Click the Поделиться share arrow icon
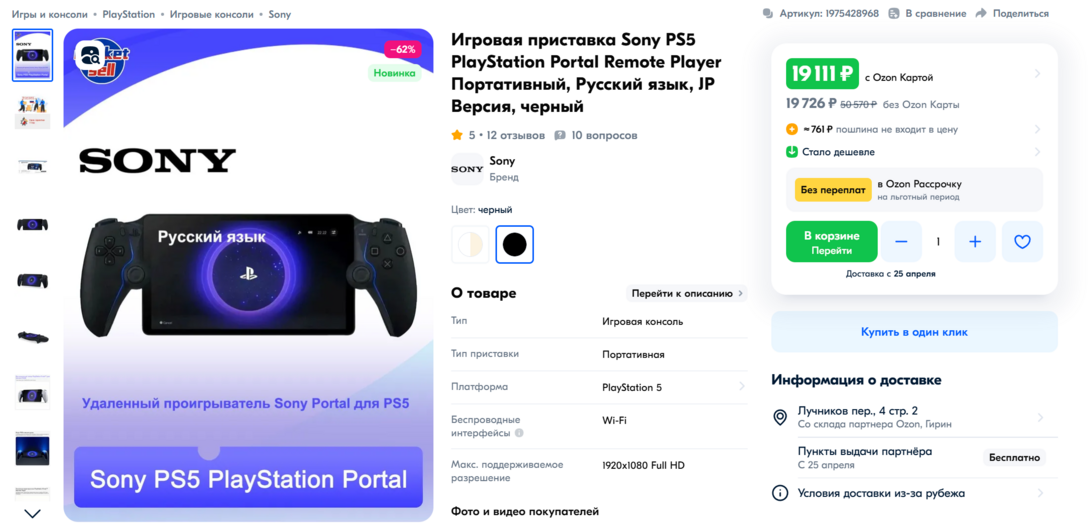The image size is (1090, 523). [981, 13]
